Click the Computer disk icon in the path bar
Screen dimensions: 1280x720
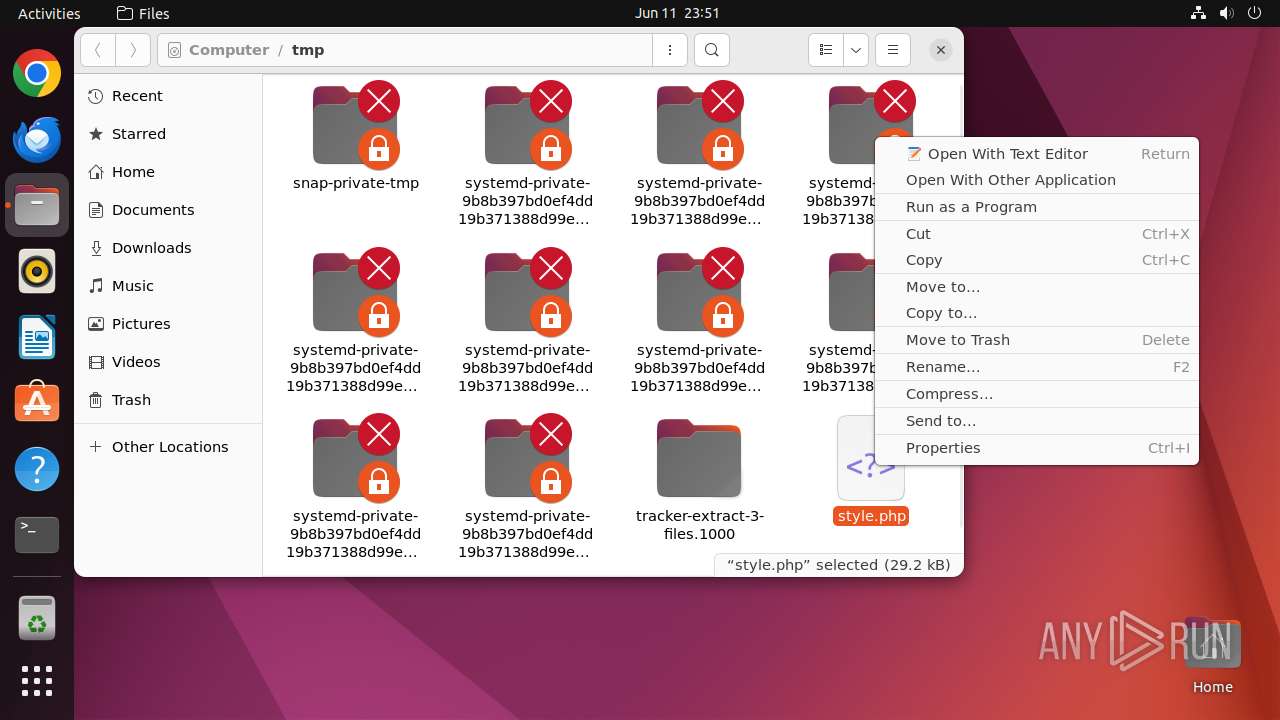[x=174, y=50]
